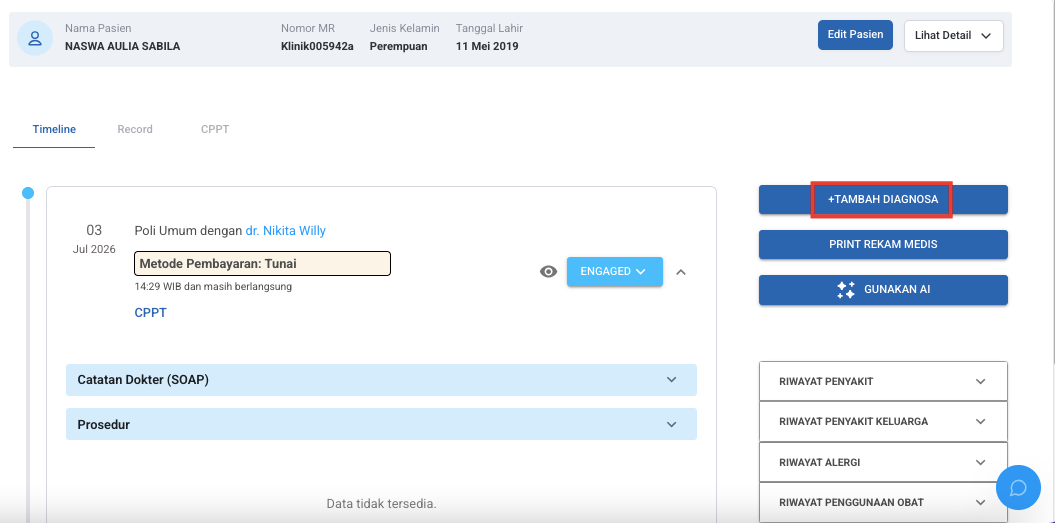Viewport: 1055px width, 523px height.
Task: Click Data tidak tersedia message
Action: (381, 503)
